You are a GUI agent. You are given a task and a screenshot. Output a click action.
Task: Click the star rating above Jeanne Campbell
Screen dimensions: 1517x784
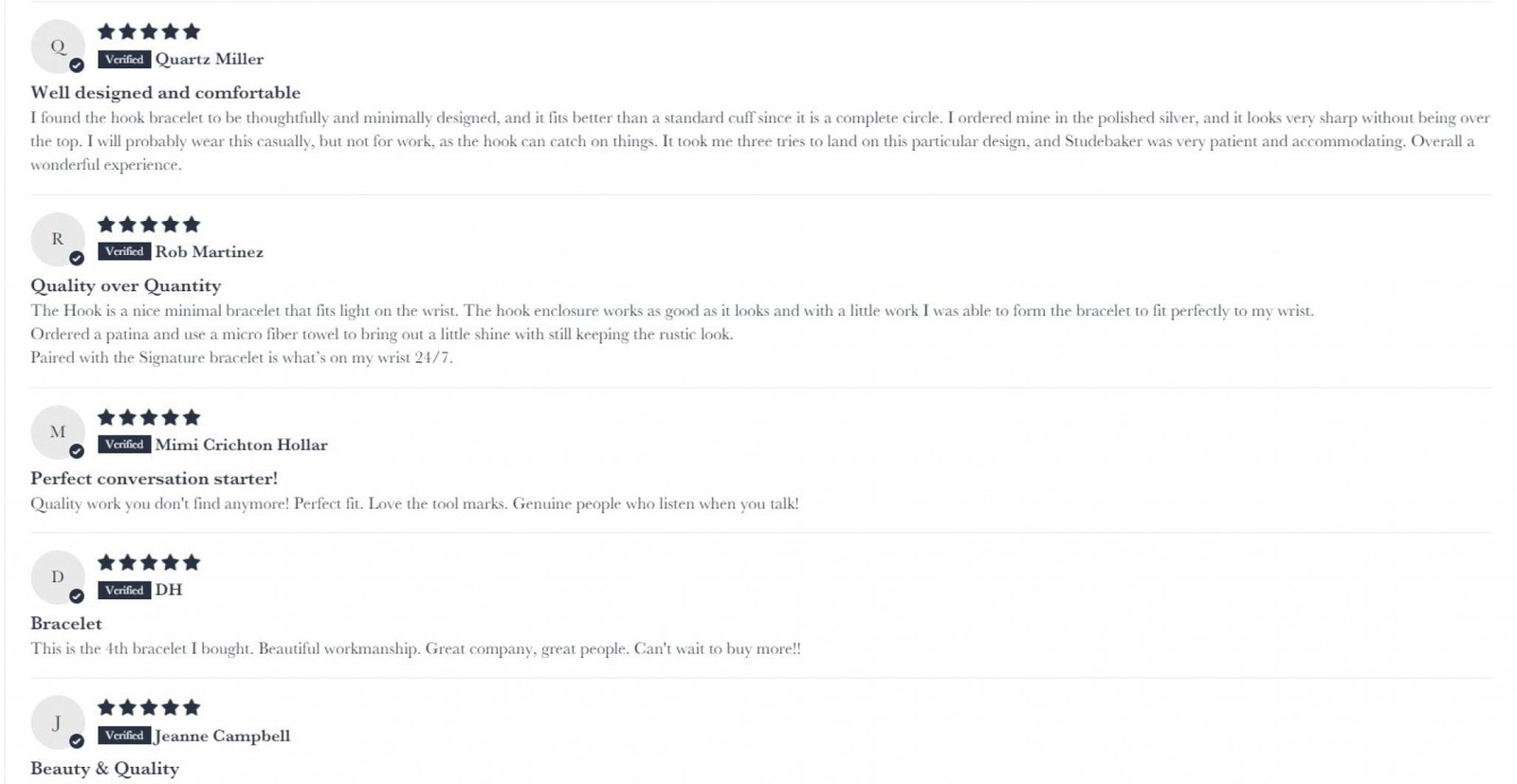tap(149, 707)
